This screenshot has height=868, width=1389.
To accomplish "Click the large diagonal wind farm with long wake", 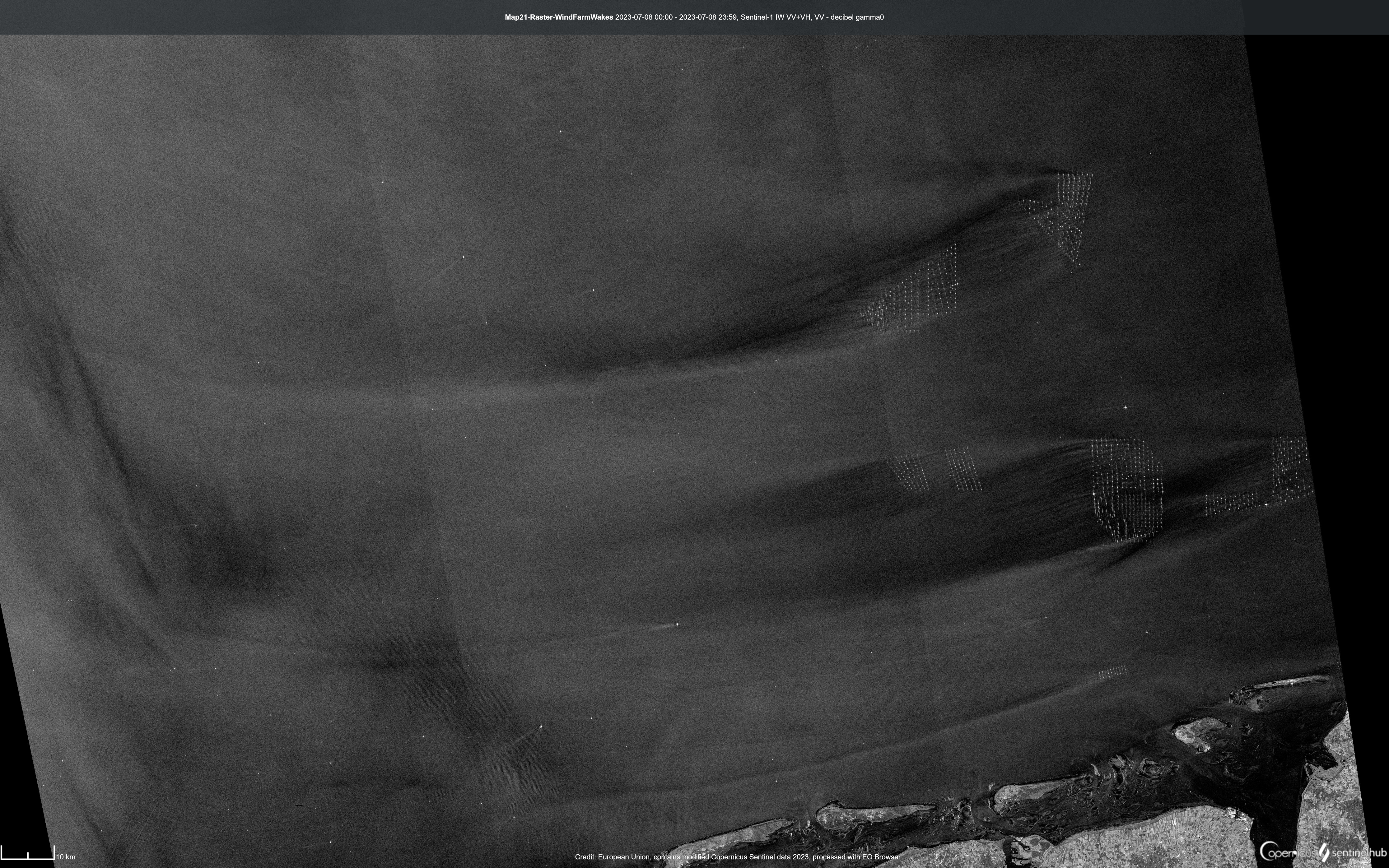I will click(913, 293).
